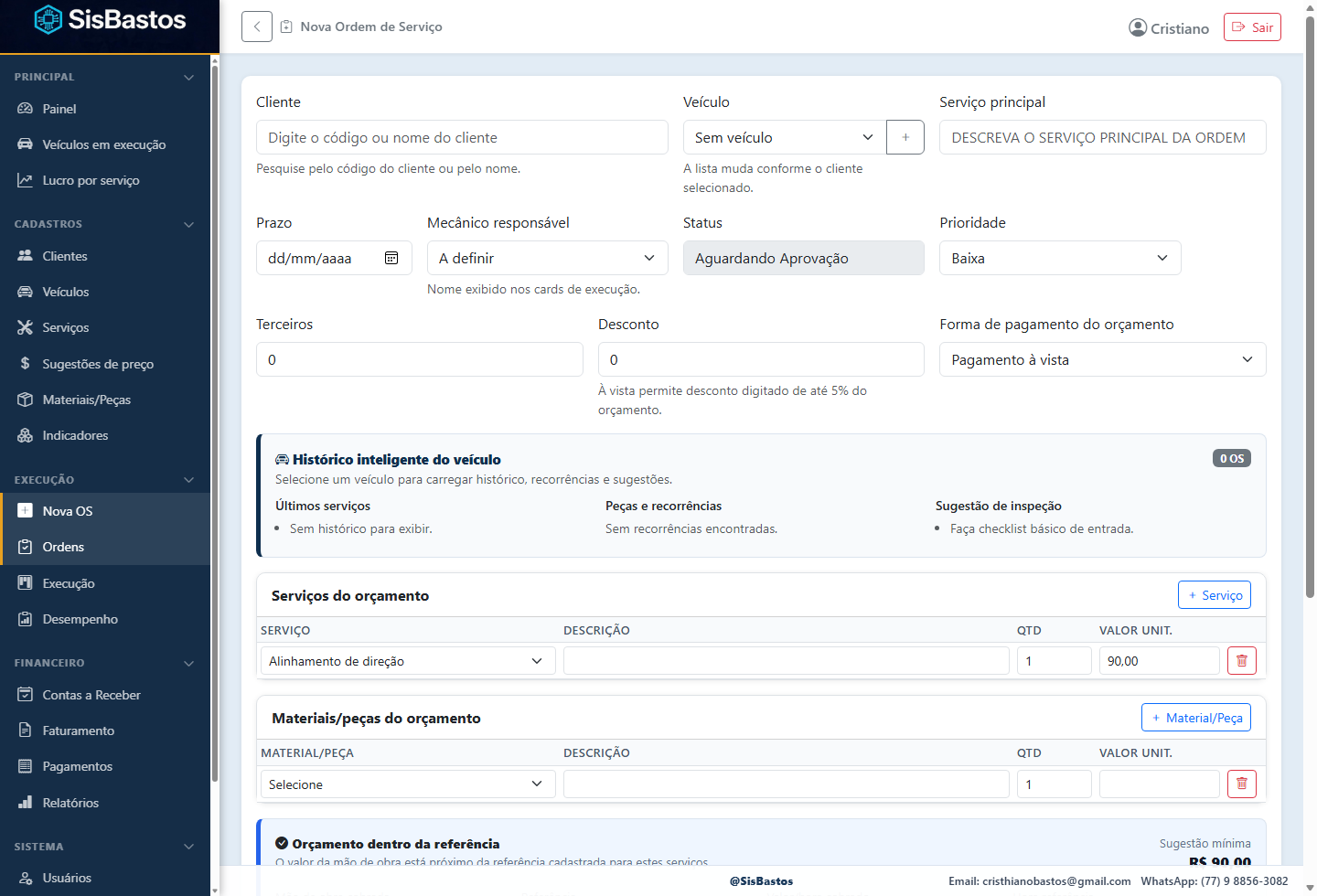Viewport: 1317px width, 896px height.
Task: Click the Painel gauge icon
Action: point(25,109)
